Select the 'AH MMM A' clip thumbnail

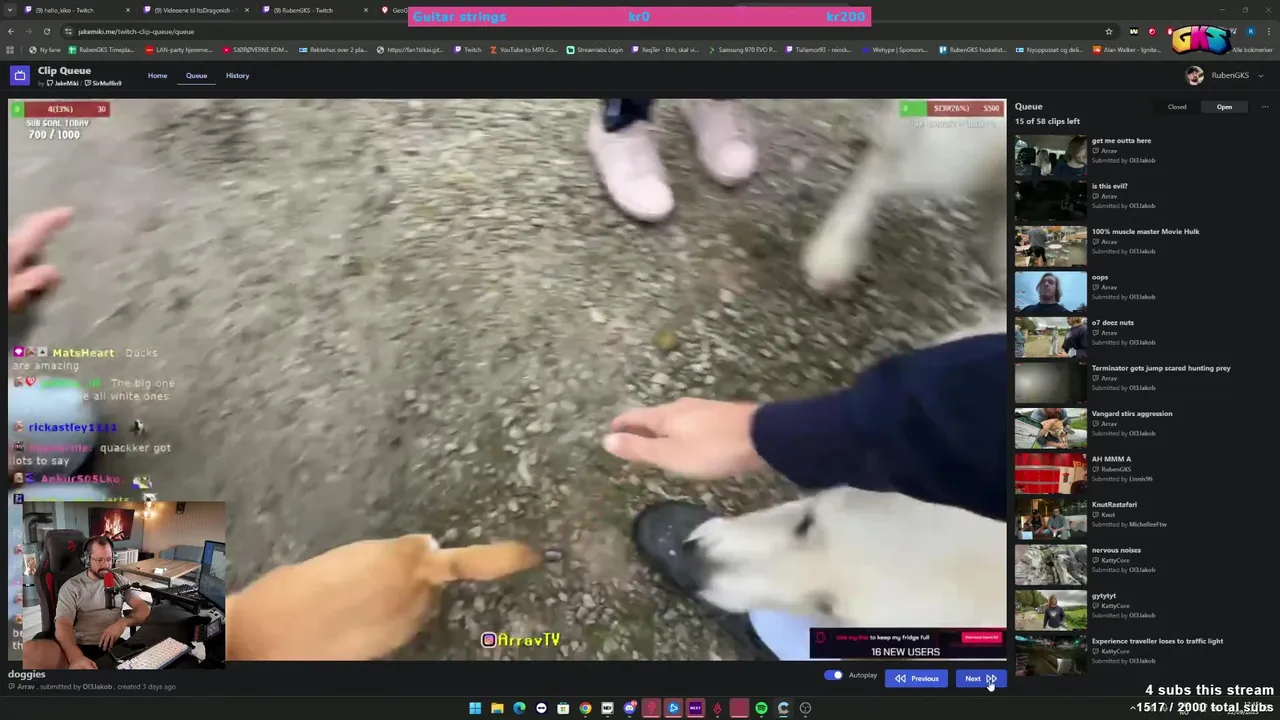pos(1050,474)
